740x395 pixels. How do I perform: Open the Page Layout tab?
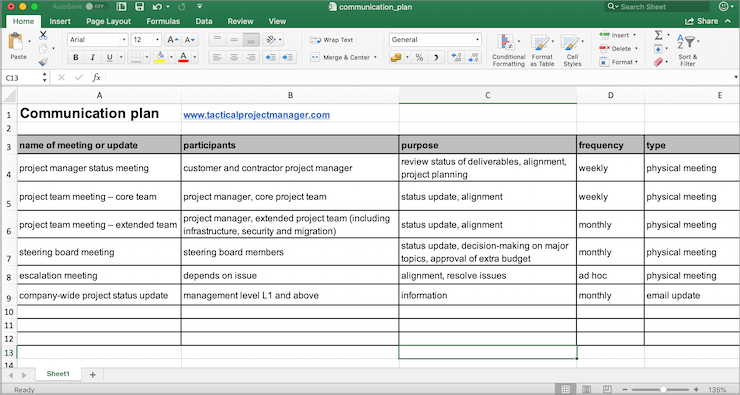pos(109,21)
